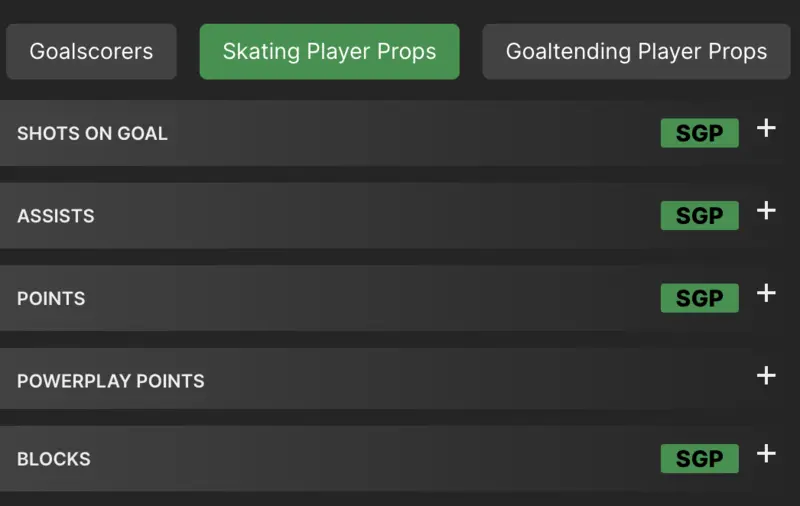Click the BLOCKS heading text
The image size is (800, 506).
click(x=53, y=459)
